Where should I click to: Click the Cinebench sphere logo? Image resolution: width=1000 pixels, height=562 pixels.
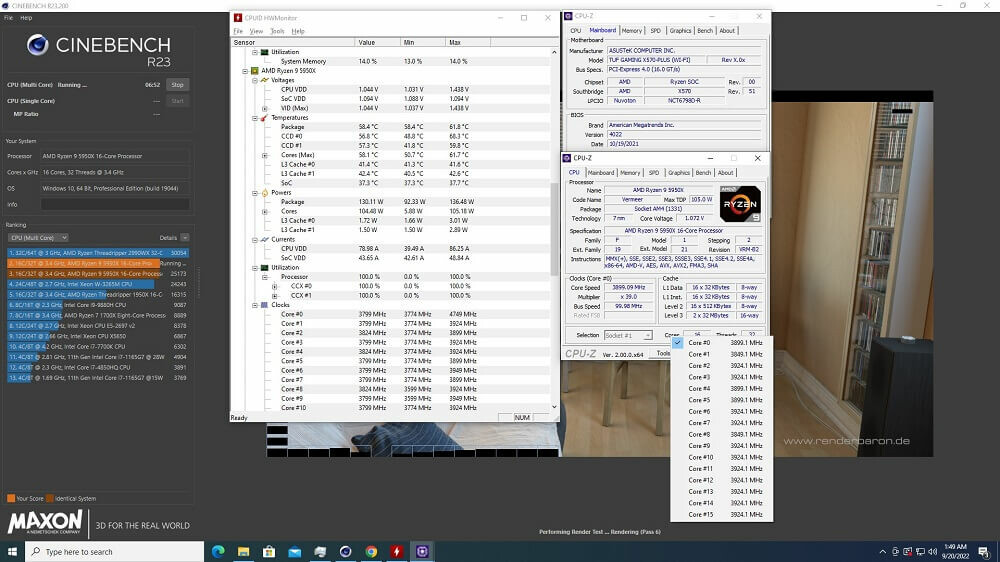(38, 45)
